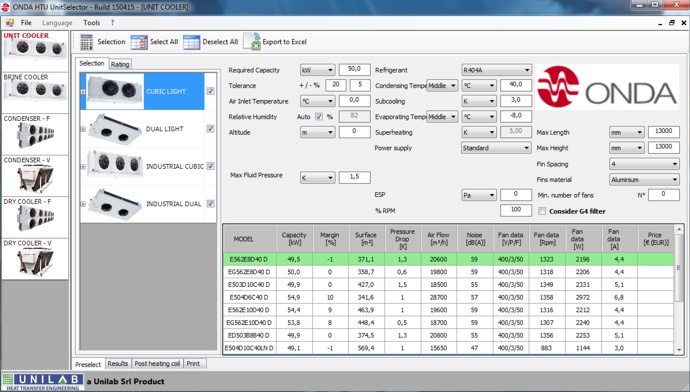The height and width of the screenshot is (392, 690).
Task: Select the Cubic Light product image
Action: (115, 91)
